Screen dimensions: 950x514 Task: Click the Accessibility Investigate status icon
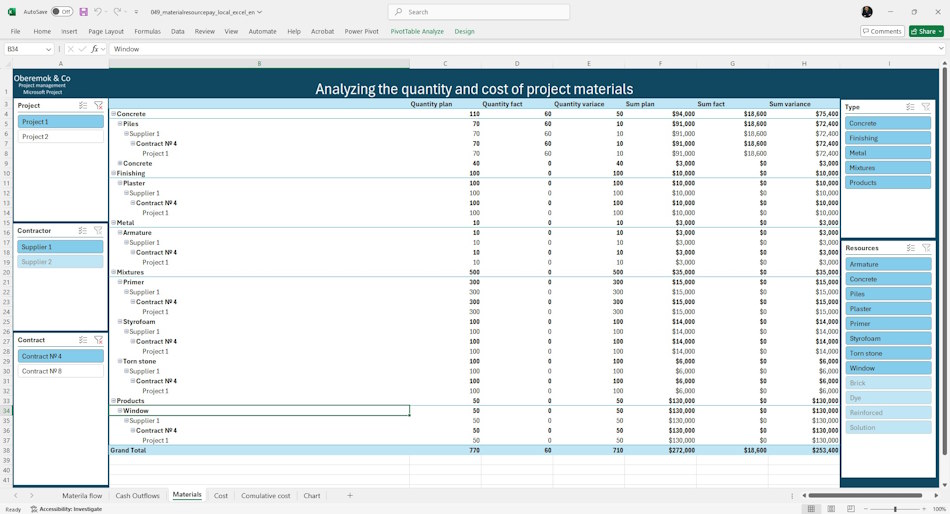[34, 509]
